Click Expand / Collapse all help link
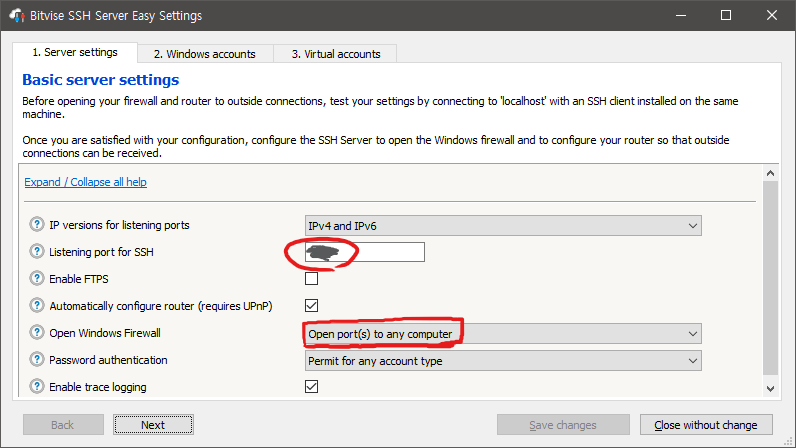This screenshot has width=796, height=448. tap(85, 182)
